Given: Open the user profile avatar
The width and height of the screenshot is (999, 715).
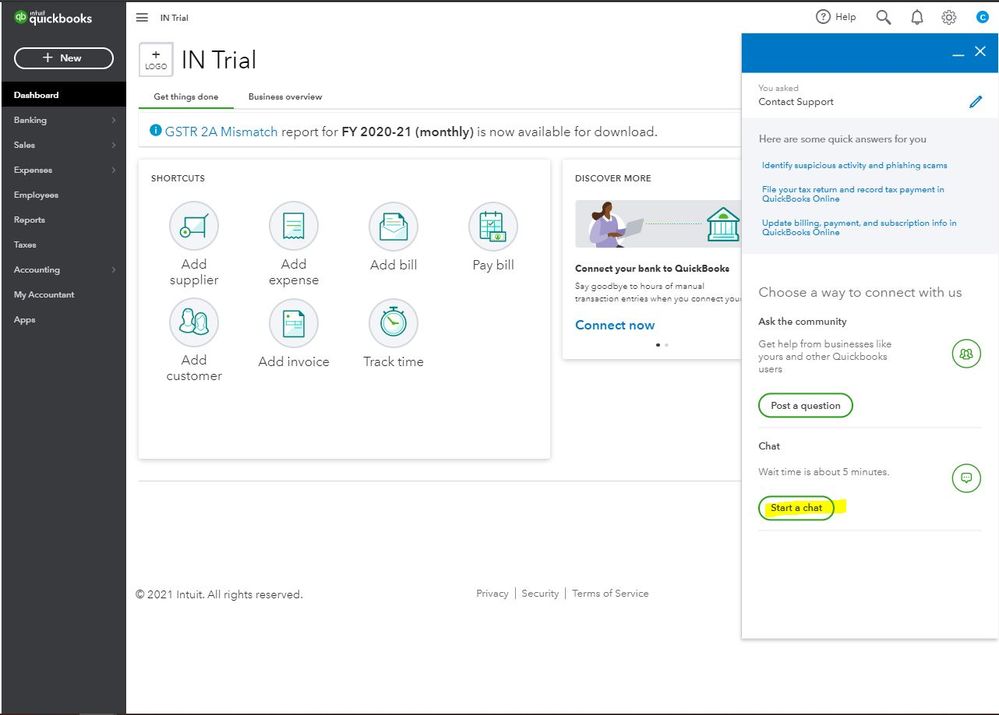Looking at the screenshot, I should click(x=982, y=17).
